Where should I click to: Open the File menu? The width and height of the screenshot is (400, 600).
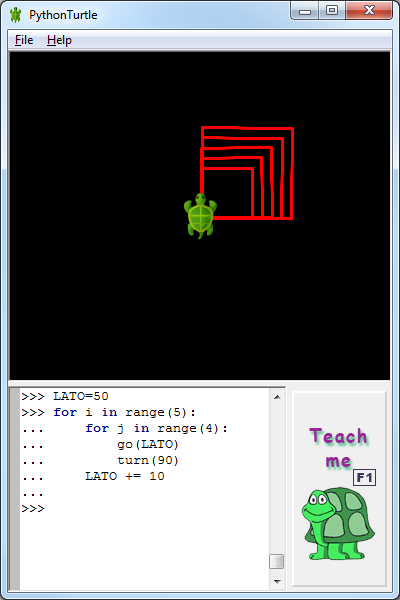click(24, 40)
